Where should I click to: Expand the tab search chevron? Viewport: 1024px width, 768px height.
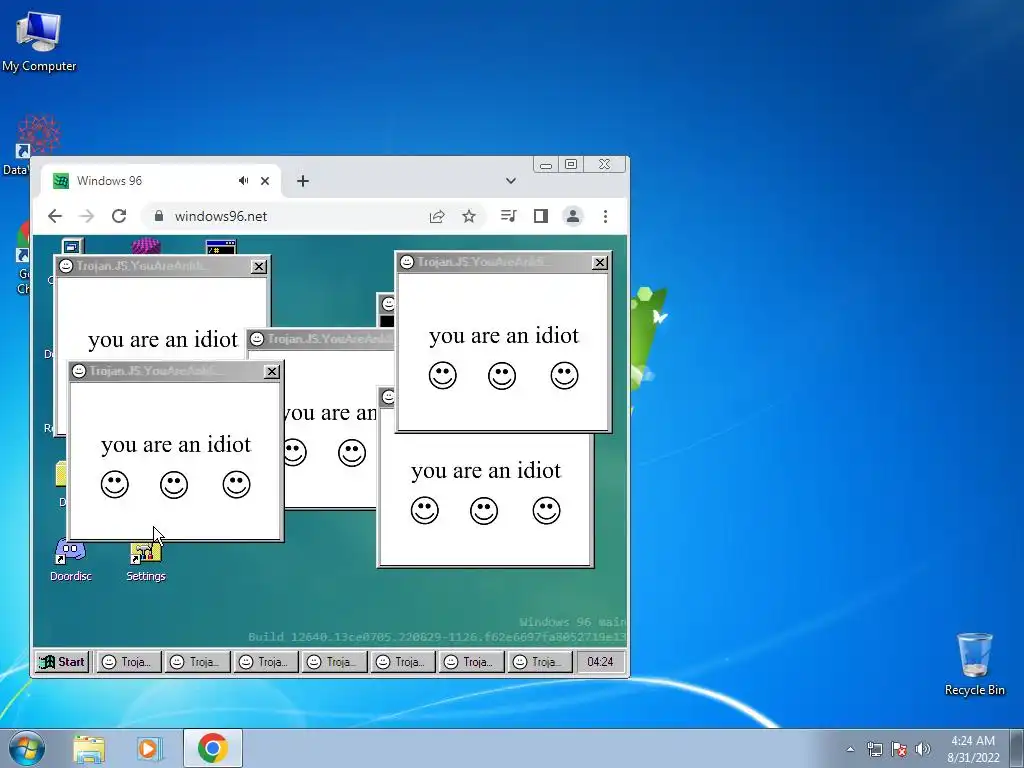511,181
